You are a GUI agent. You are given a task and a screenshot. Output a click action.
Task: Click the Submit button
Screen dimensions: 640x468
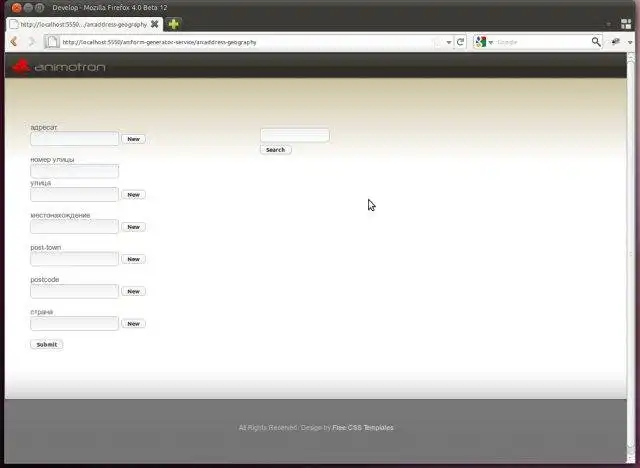(47, 344)
